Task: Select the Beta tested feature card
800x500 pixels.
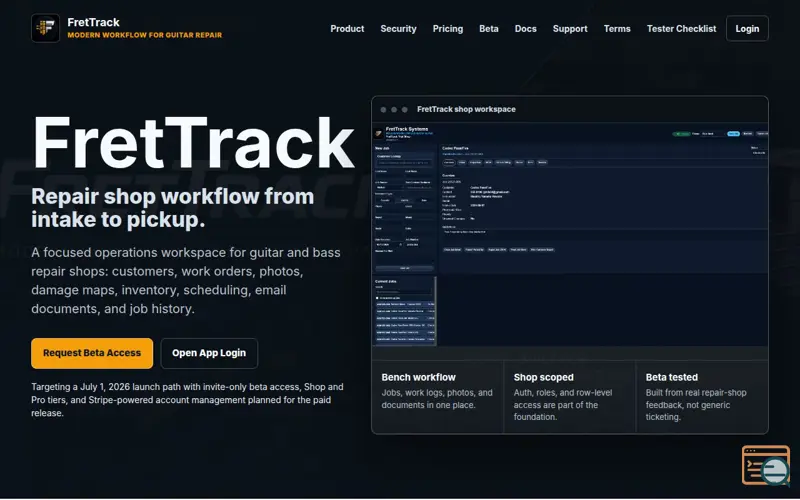Action: 702,396
